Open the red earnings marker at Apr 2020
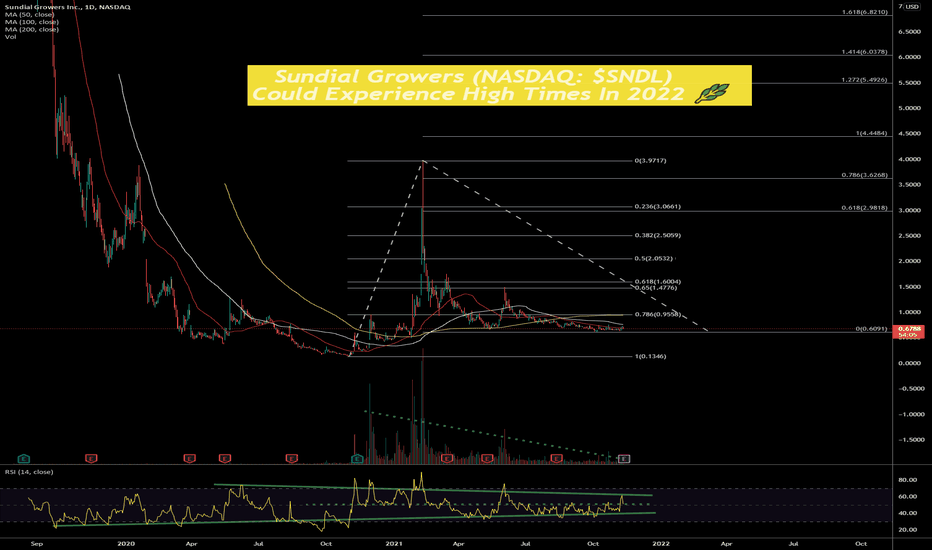Viewport: 932px width, 550px height. [189, 458]
